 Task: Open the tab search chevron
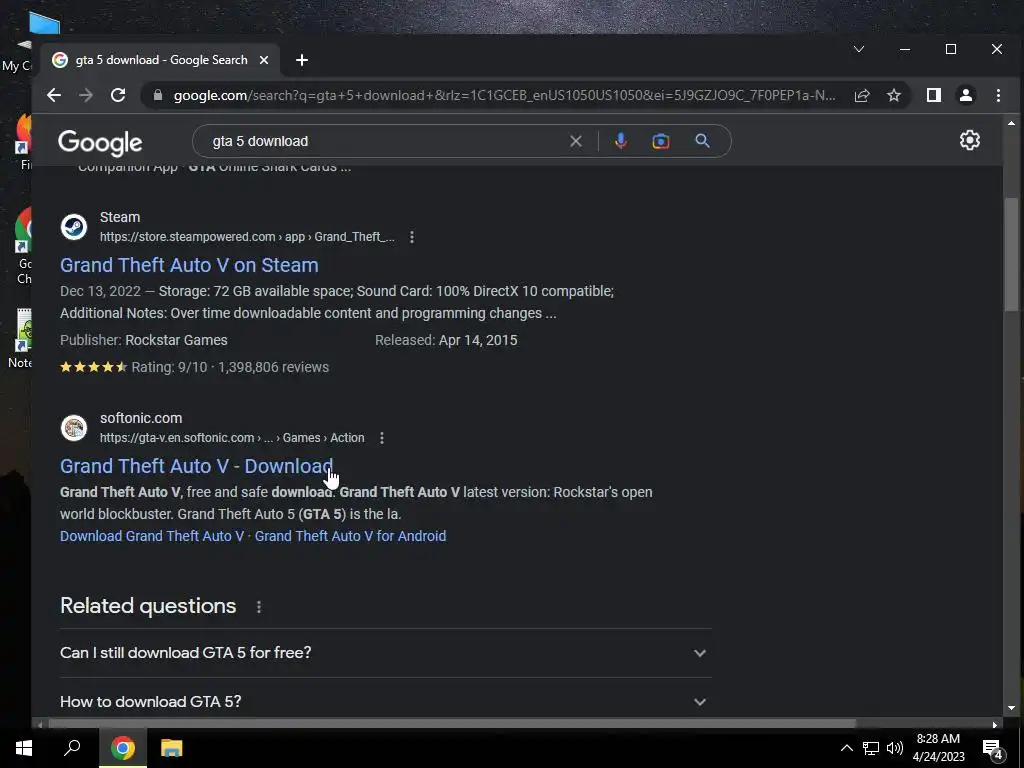(859, 49)
